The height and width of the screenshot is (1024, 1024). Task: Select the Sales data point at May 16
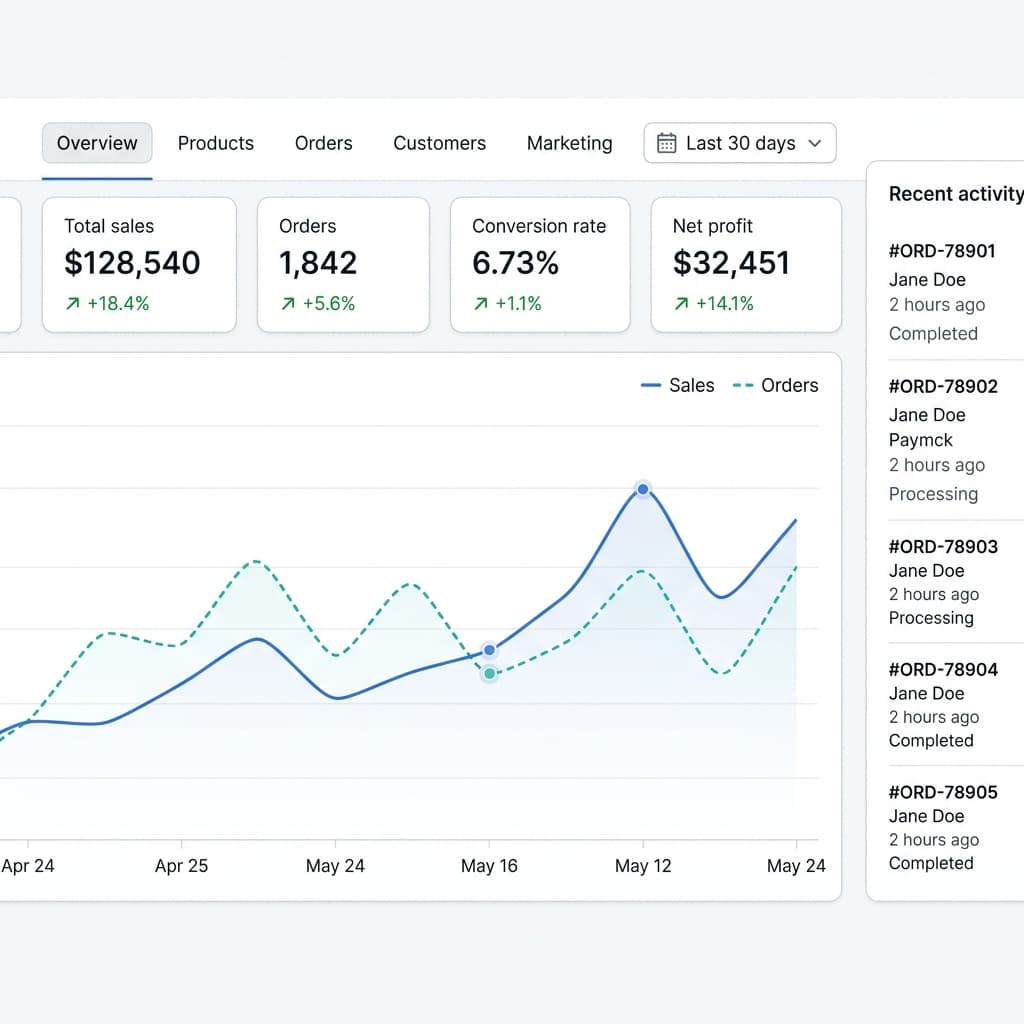tap(489, 650)
